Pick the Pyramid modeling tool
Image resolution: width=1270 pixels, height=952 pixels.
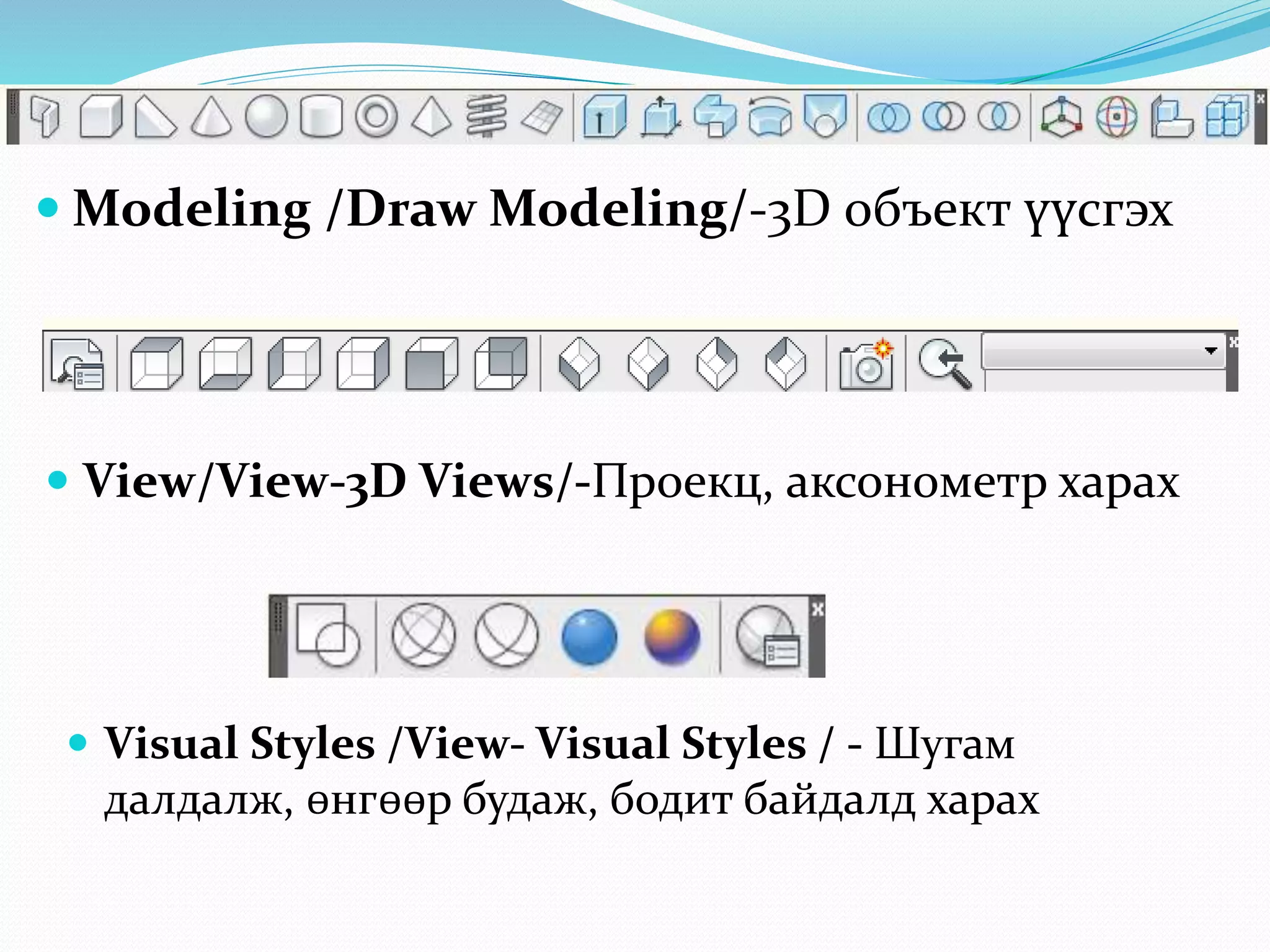coord(432,117)
